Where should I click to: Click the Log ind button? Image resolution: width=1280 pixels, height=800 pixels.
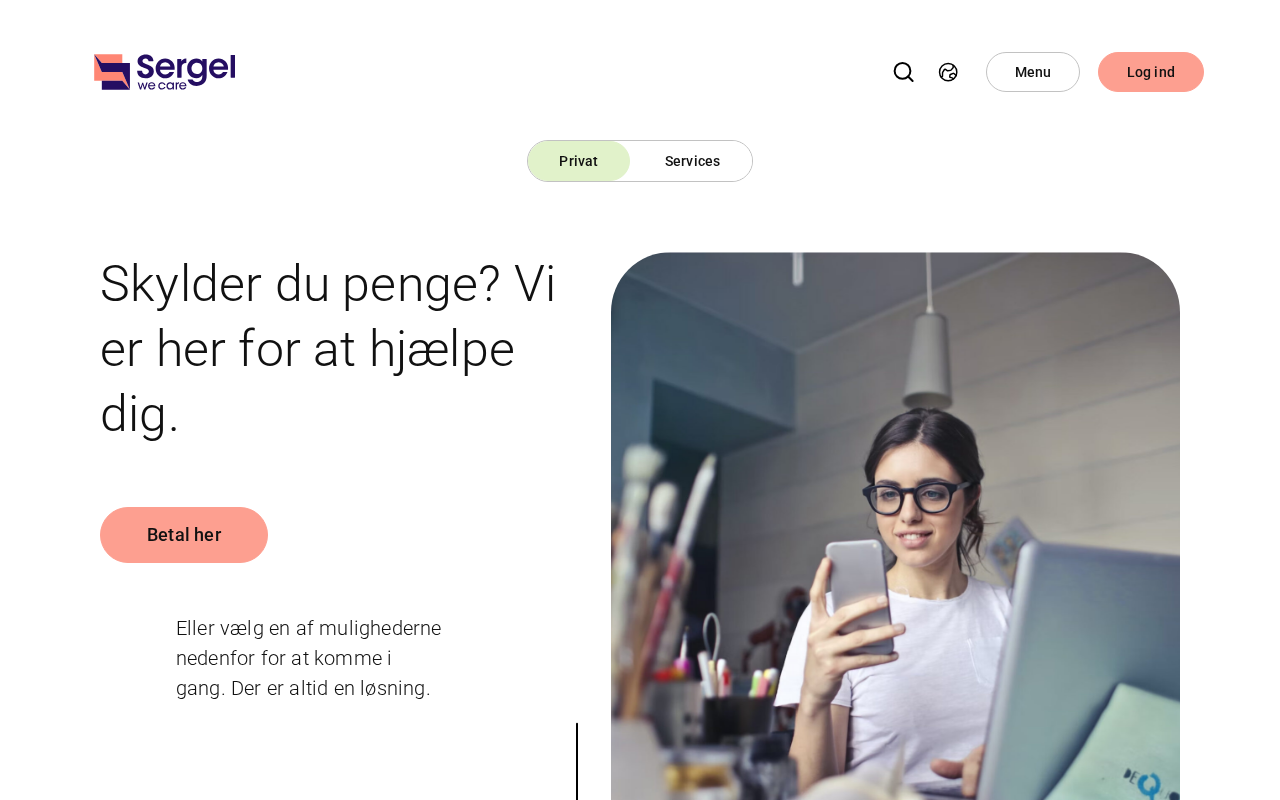[x=1151, y=72]
